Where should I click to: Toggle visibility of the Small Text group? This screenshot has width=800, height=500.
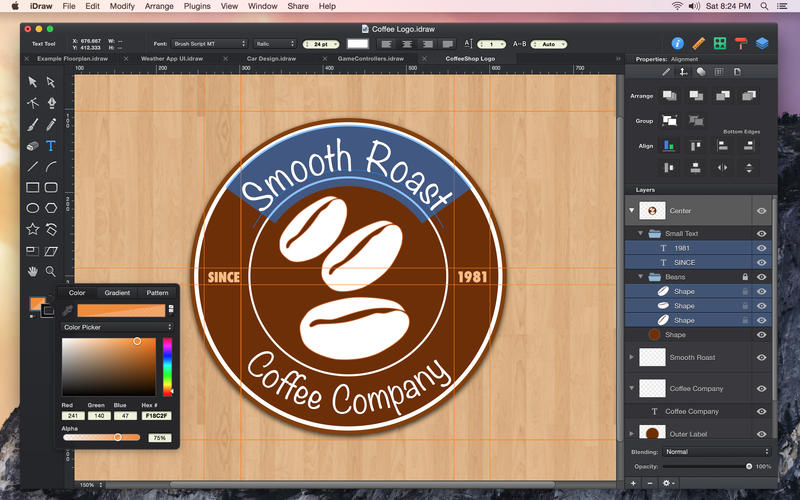761,234
